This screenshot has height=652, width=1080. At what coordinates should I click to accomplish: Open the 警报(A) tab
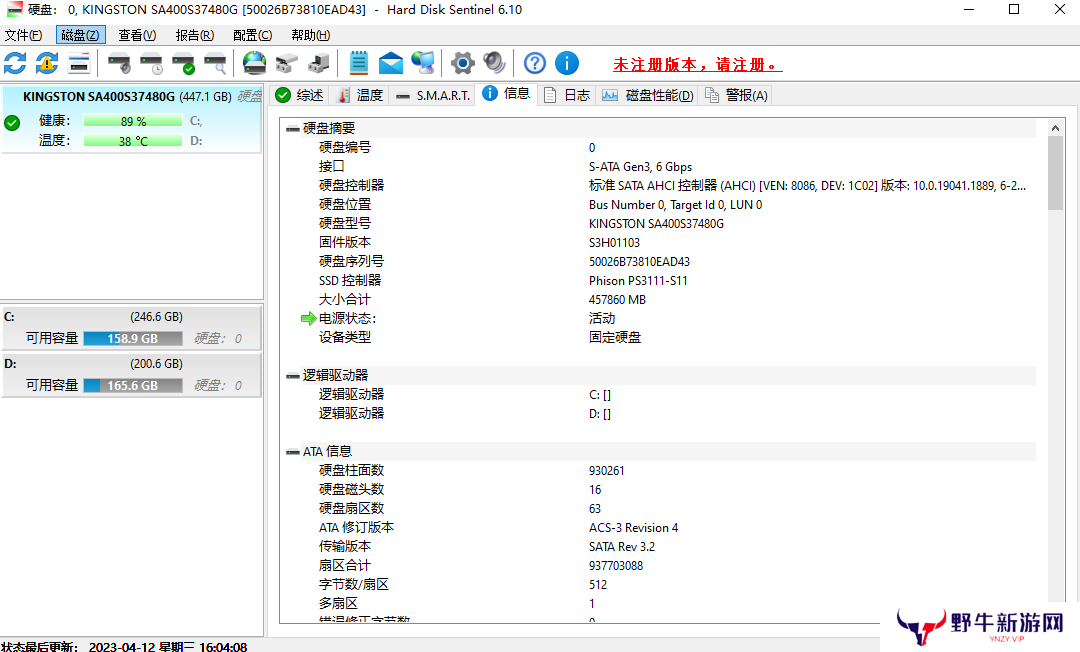click(736, 95)
